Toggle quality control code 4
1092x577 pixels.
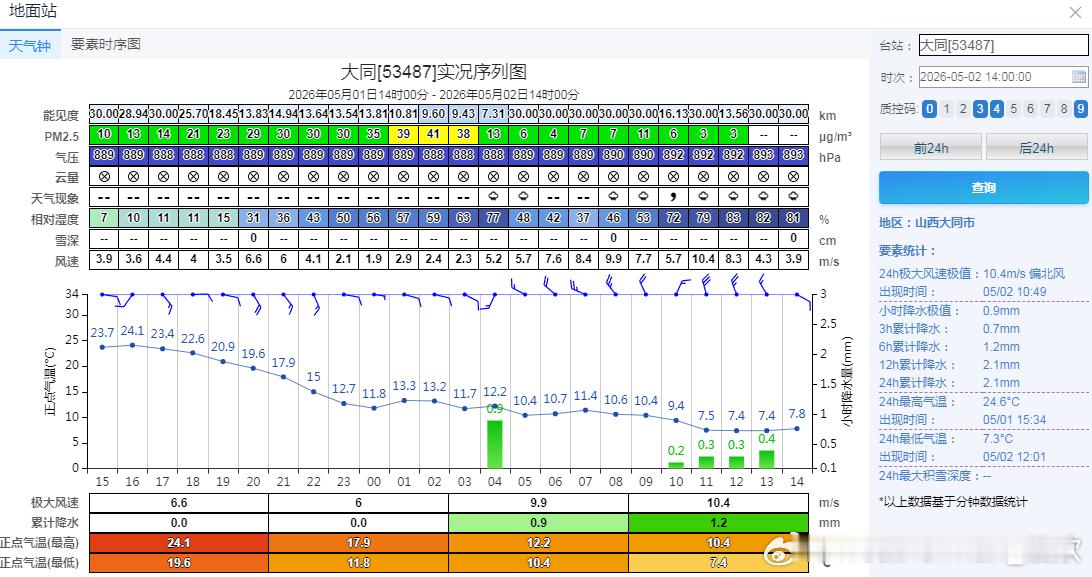(997, 109)
